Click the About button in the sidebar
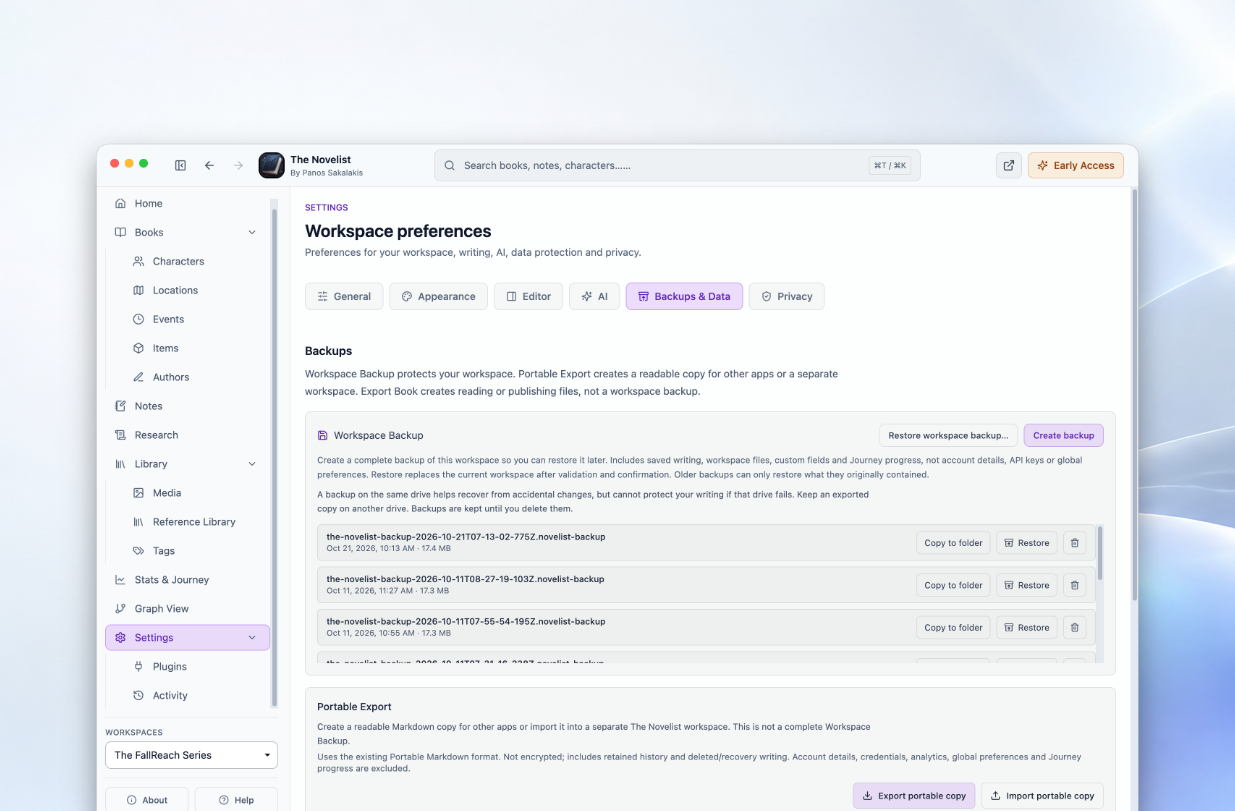Image resolution: width=1235 pixels, height=811 pixels. pyautogui.click(x=146, y=800)
